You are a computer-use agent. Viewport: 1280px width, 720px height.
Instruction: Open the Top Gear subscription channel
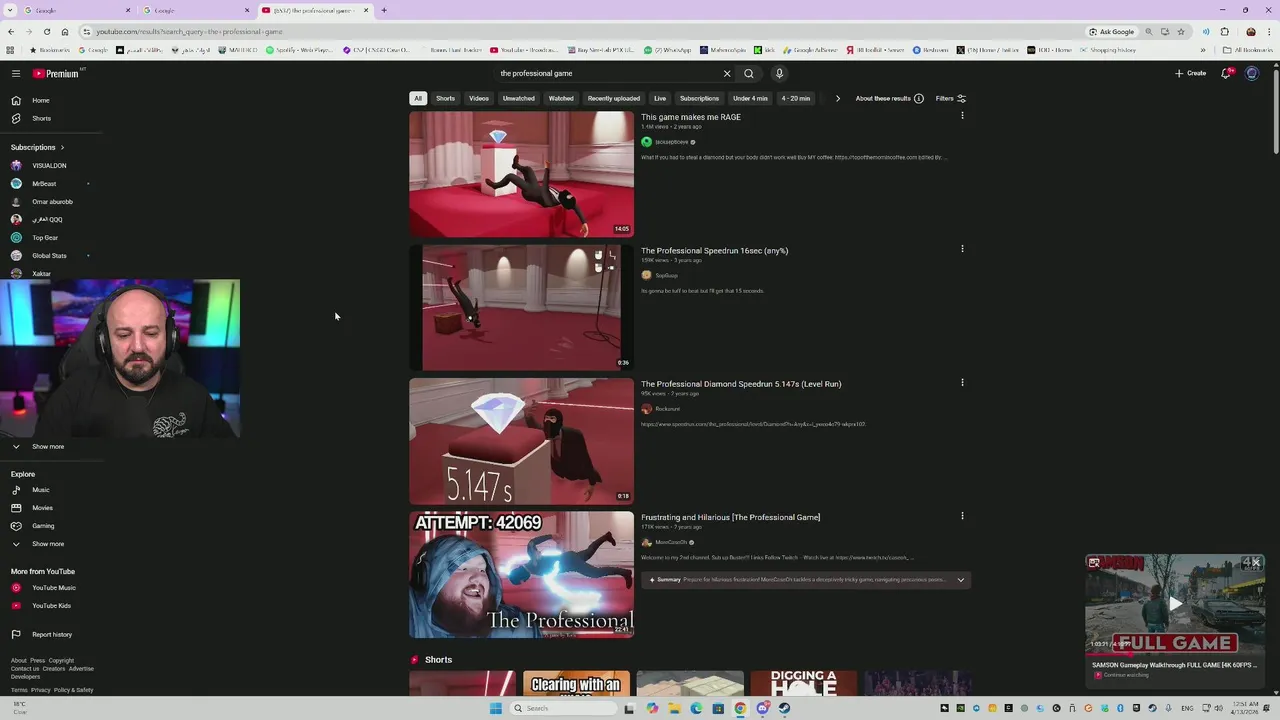pyautogui.click(x=45, y=238)
